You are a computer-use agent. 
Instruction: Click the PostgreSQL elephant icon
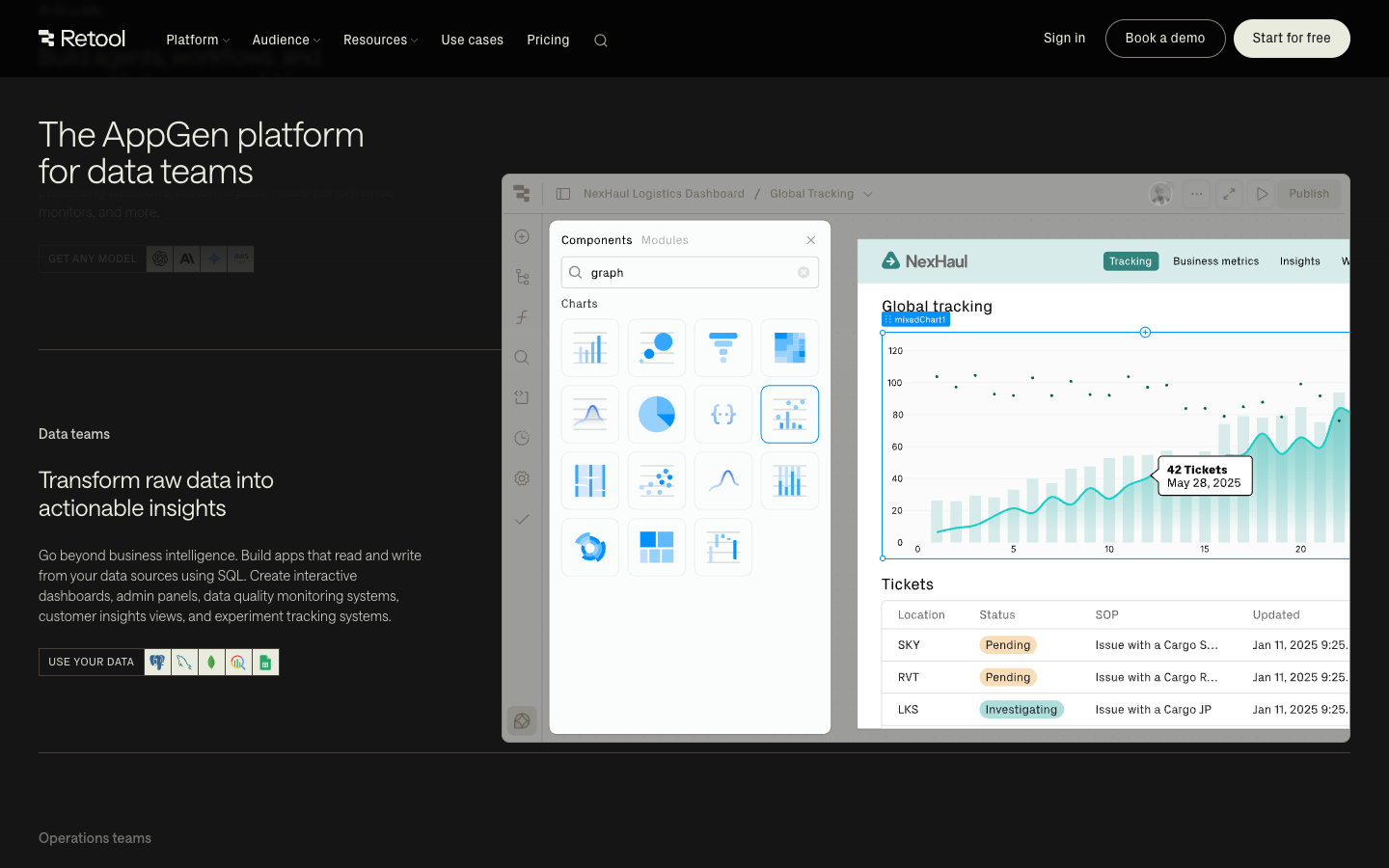157,663
